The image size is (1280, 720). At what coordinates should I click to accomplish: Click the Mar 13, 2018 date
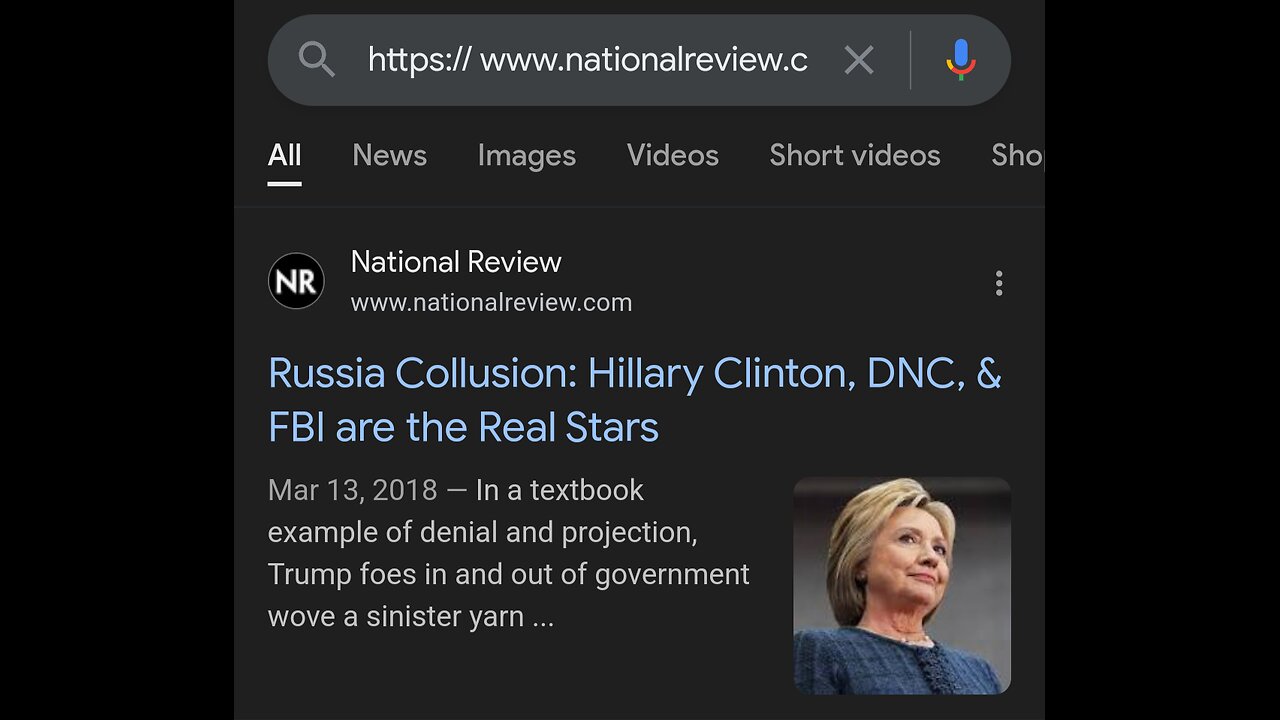352,490
